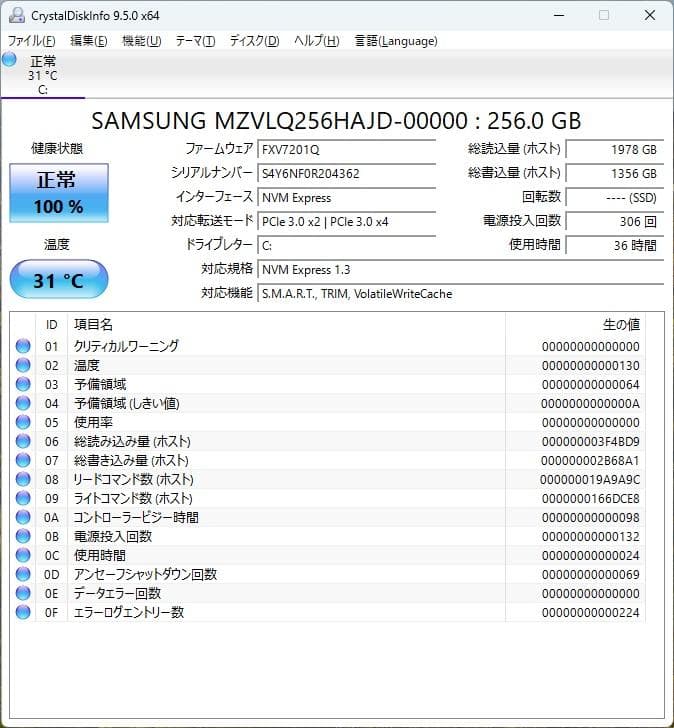Click power on count value 306 回
This screenshot has height=728, width=674.
point(615,222)
